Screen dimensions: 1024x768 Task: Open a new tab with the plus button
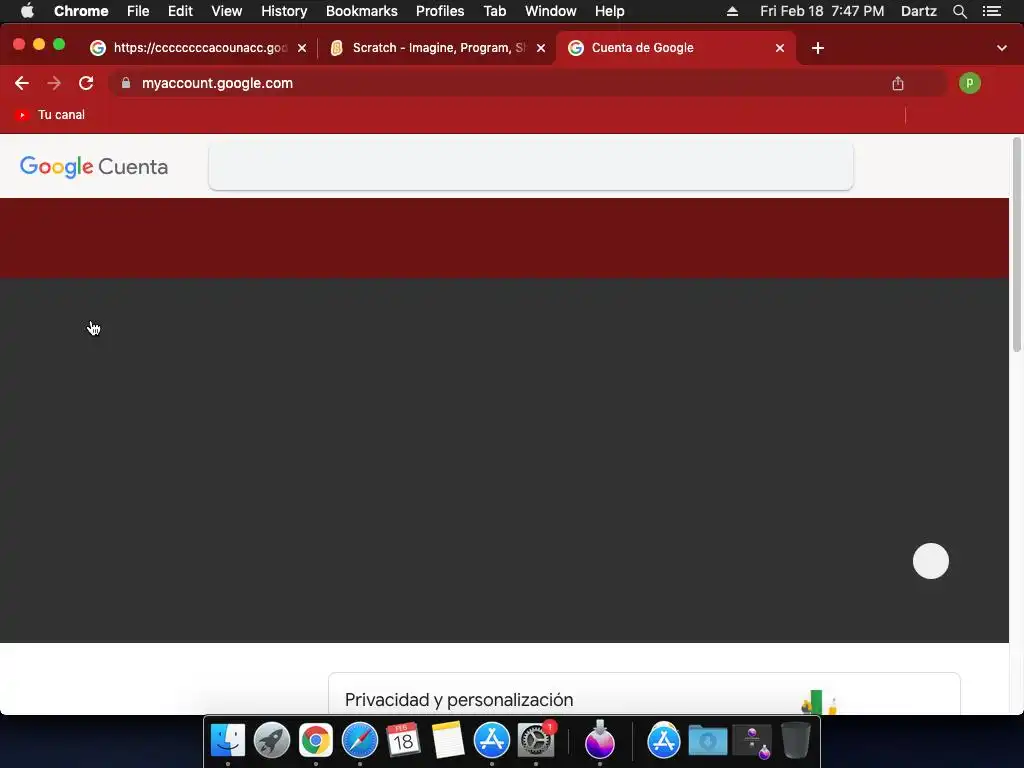pyautogui.click(x=818, y=48)
